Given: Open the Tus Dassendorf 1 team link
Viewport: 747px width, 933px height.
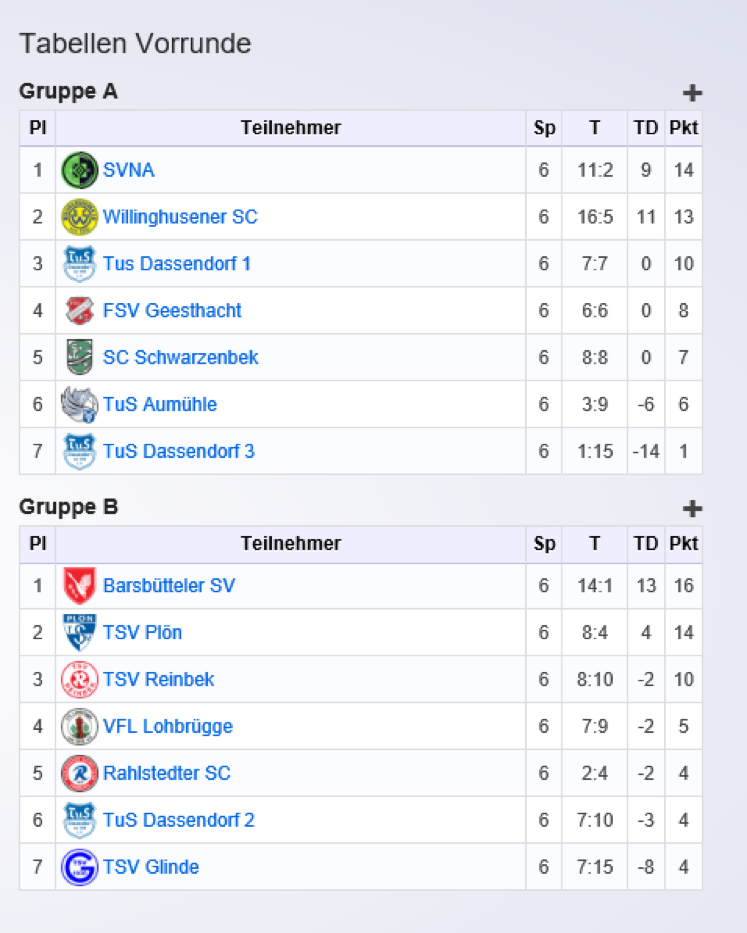Looking at the screenshot, I should [x=177, y=264].
